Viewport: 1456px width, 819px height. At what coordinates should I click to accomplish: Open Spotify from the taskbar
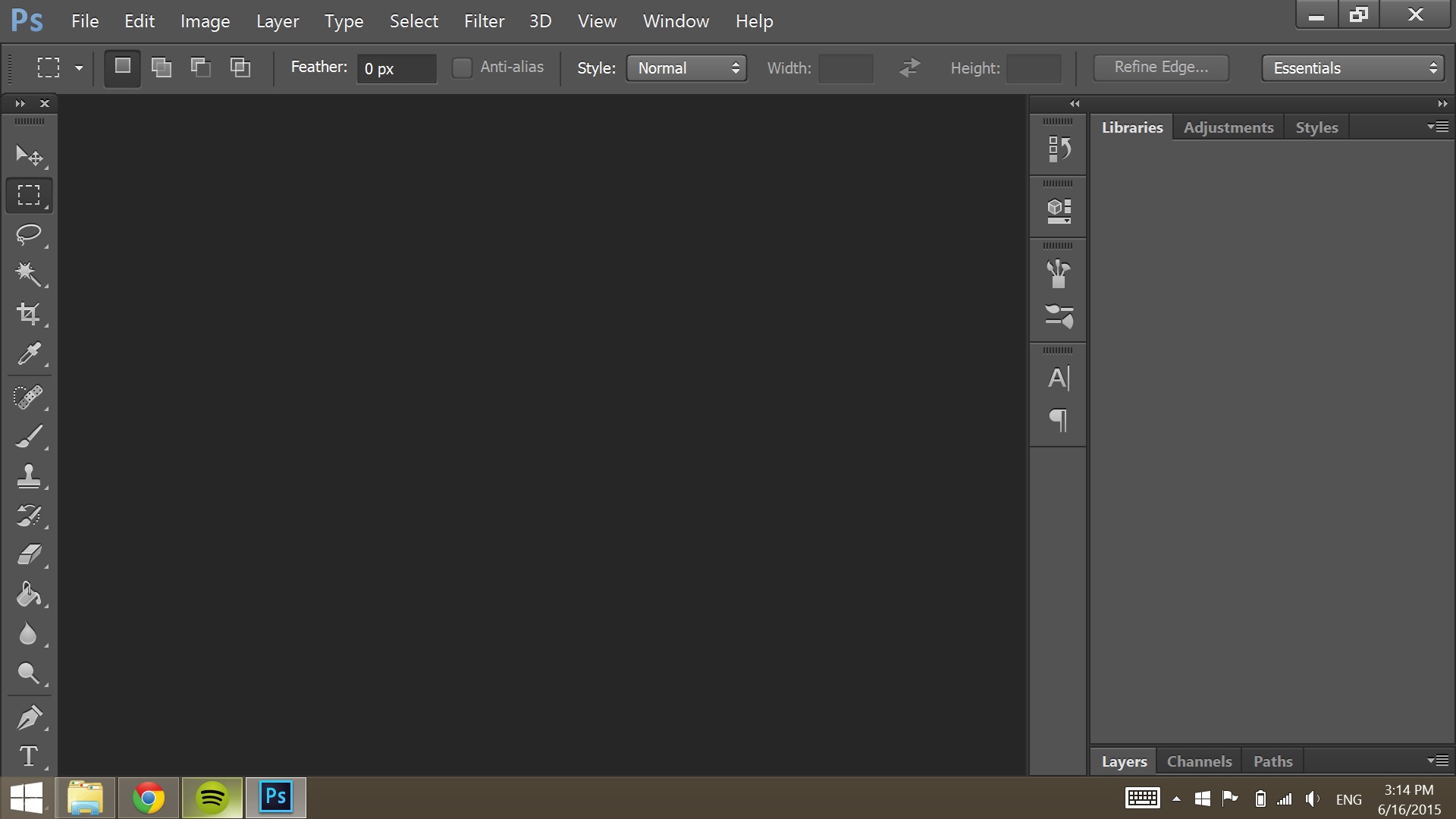(211, 797)
